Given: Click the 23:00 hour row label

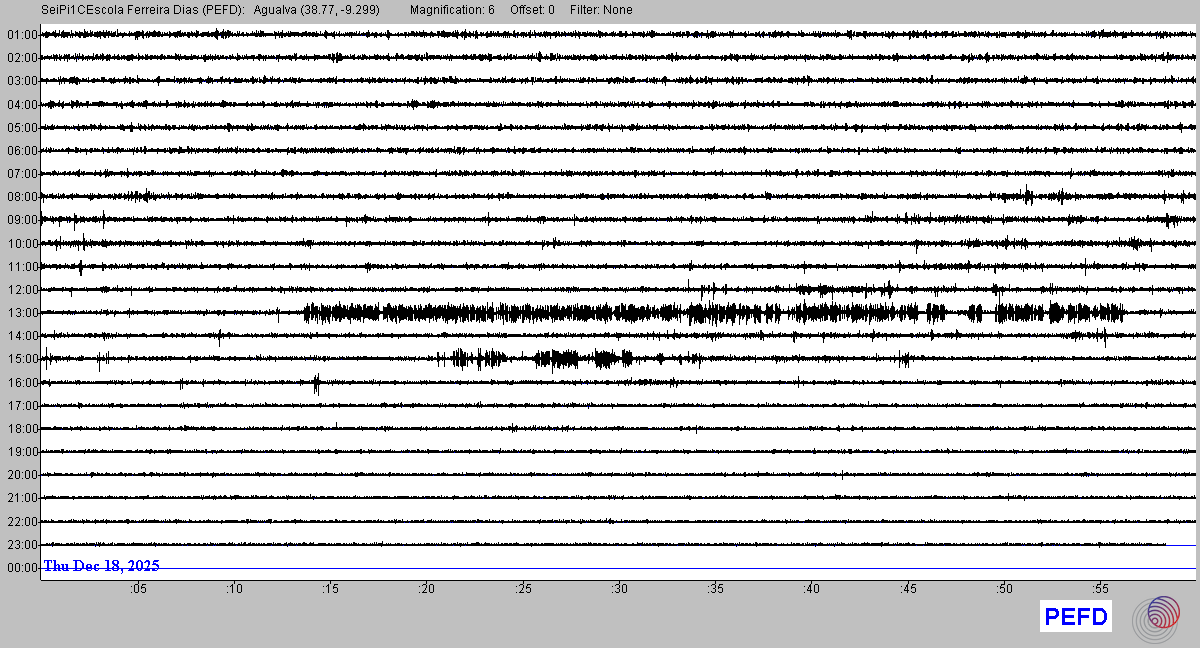Looking at the screenshot, I should pyautogui.click(x=21, y=545).
